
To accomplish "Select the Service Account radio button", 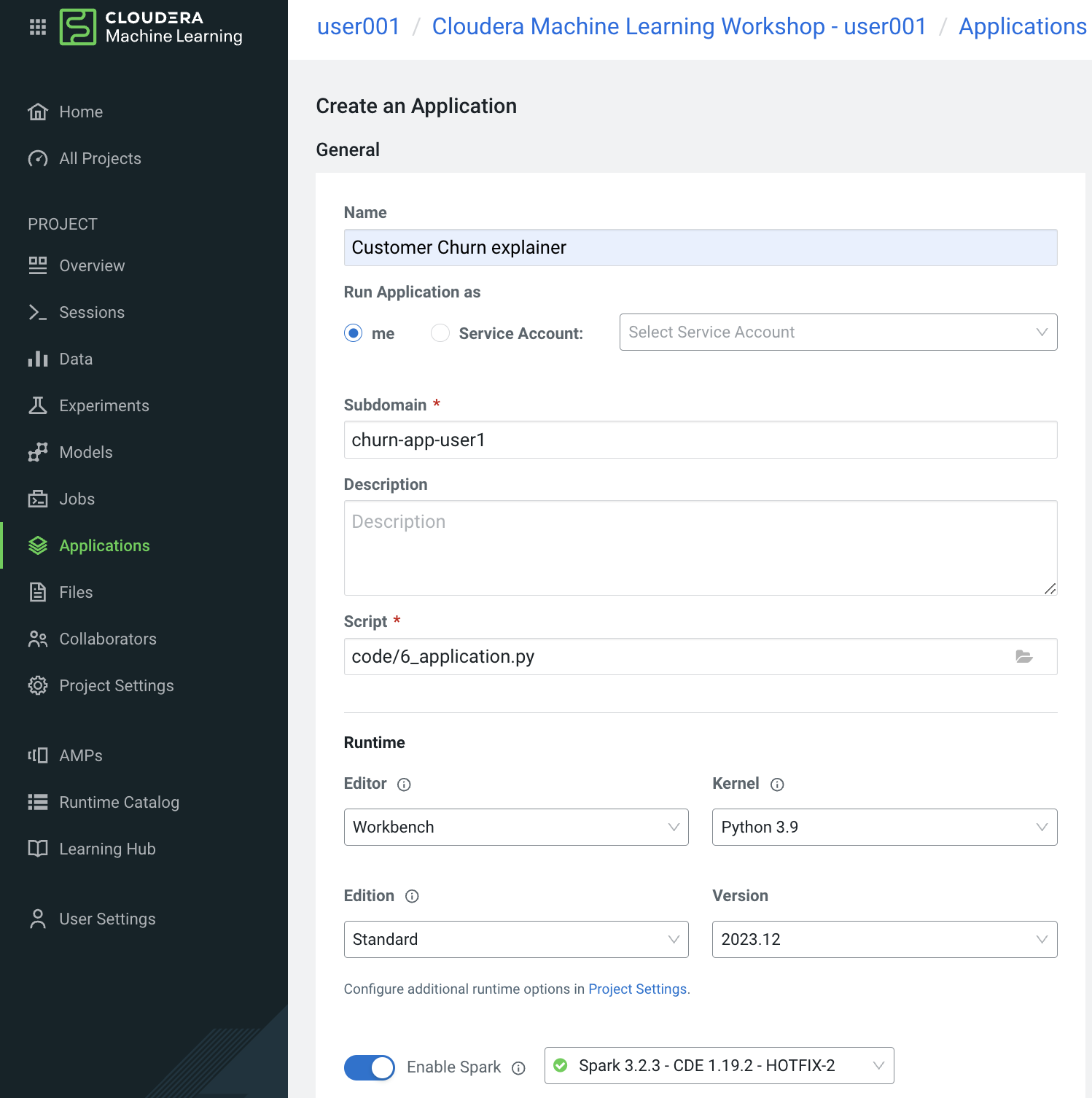I will pos(440,333).
